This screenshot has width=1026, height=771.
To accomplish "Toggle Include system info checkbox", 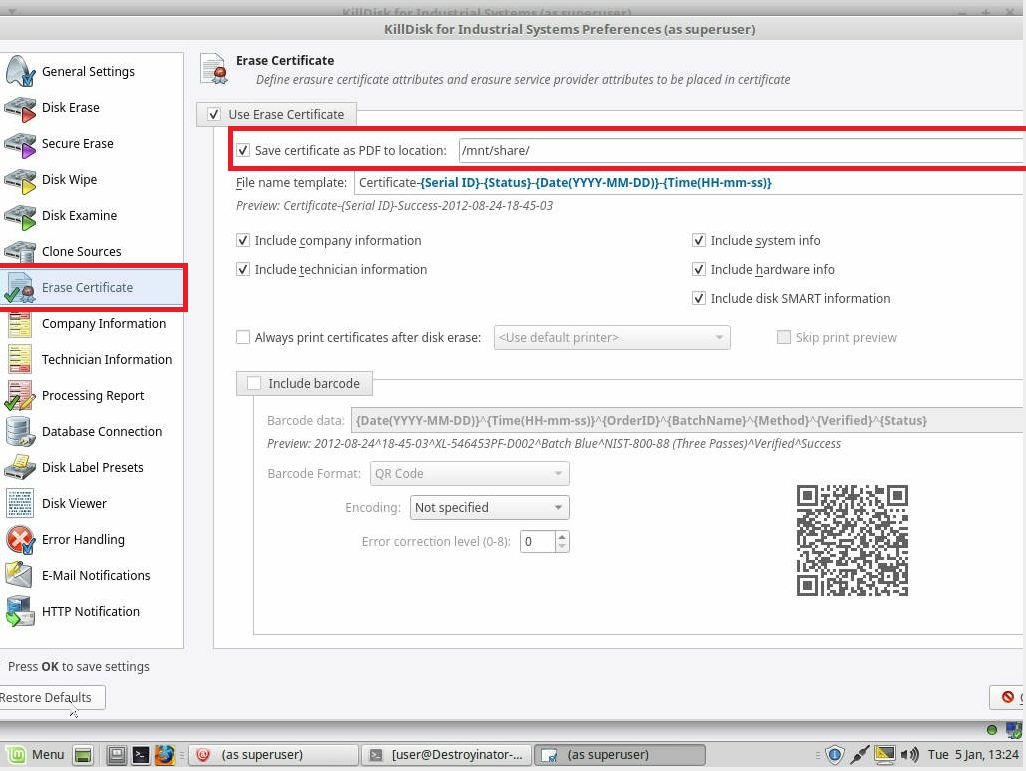I will 699,240.
